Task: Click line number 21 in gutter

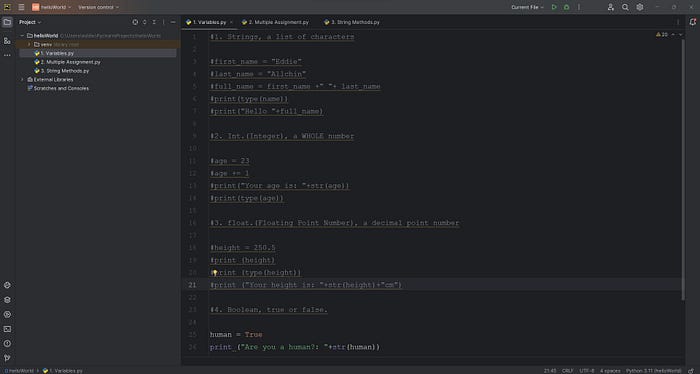Action: coord(192,285)
